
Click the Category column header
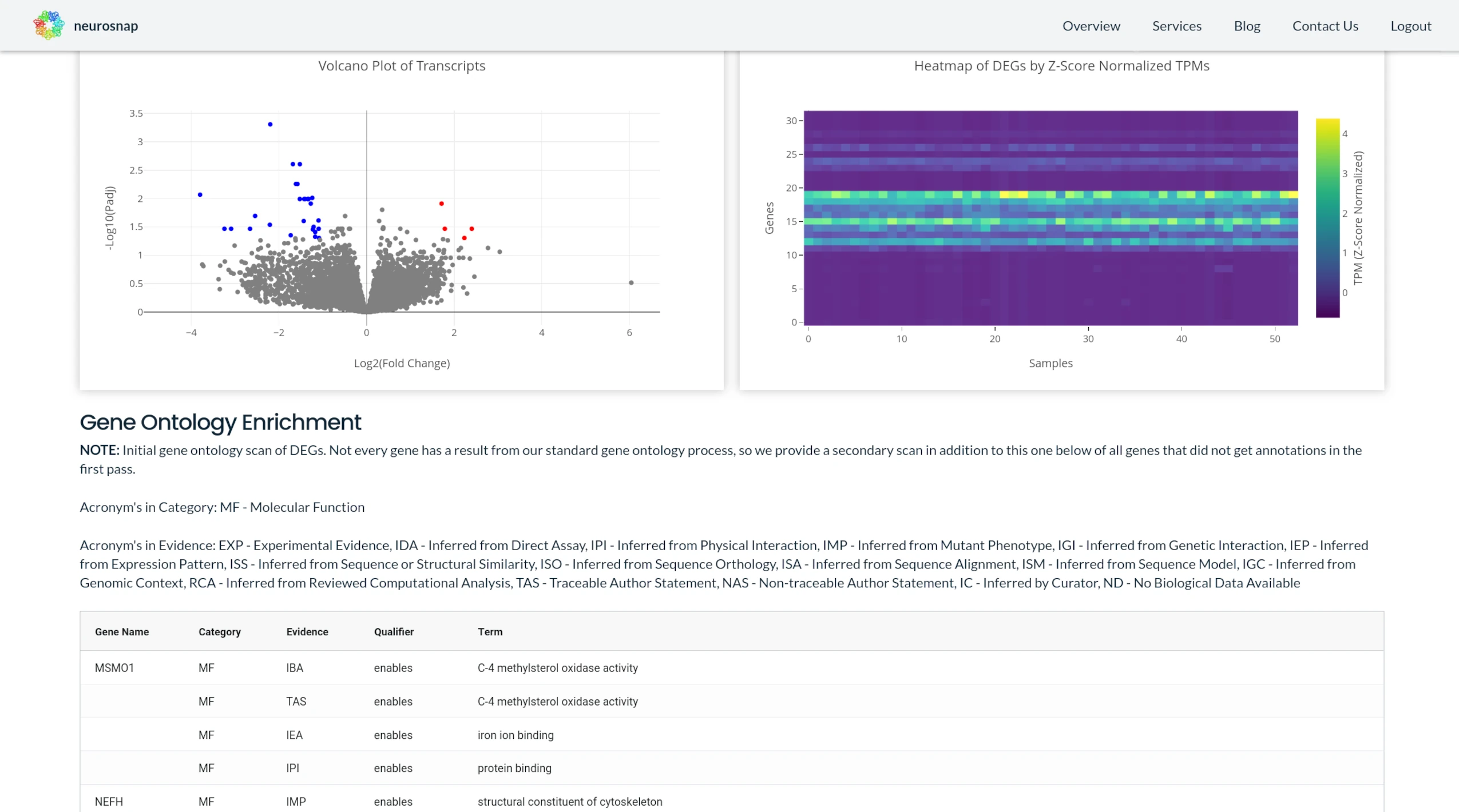pos(220,632)
